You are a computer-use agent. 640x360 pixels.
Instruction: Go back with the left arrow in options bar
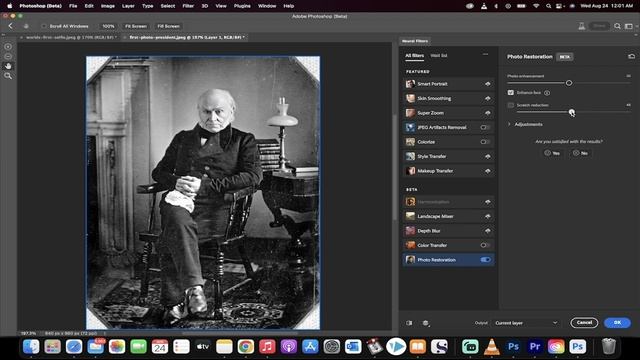pyautogui.click(x=11, y=26)
